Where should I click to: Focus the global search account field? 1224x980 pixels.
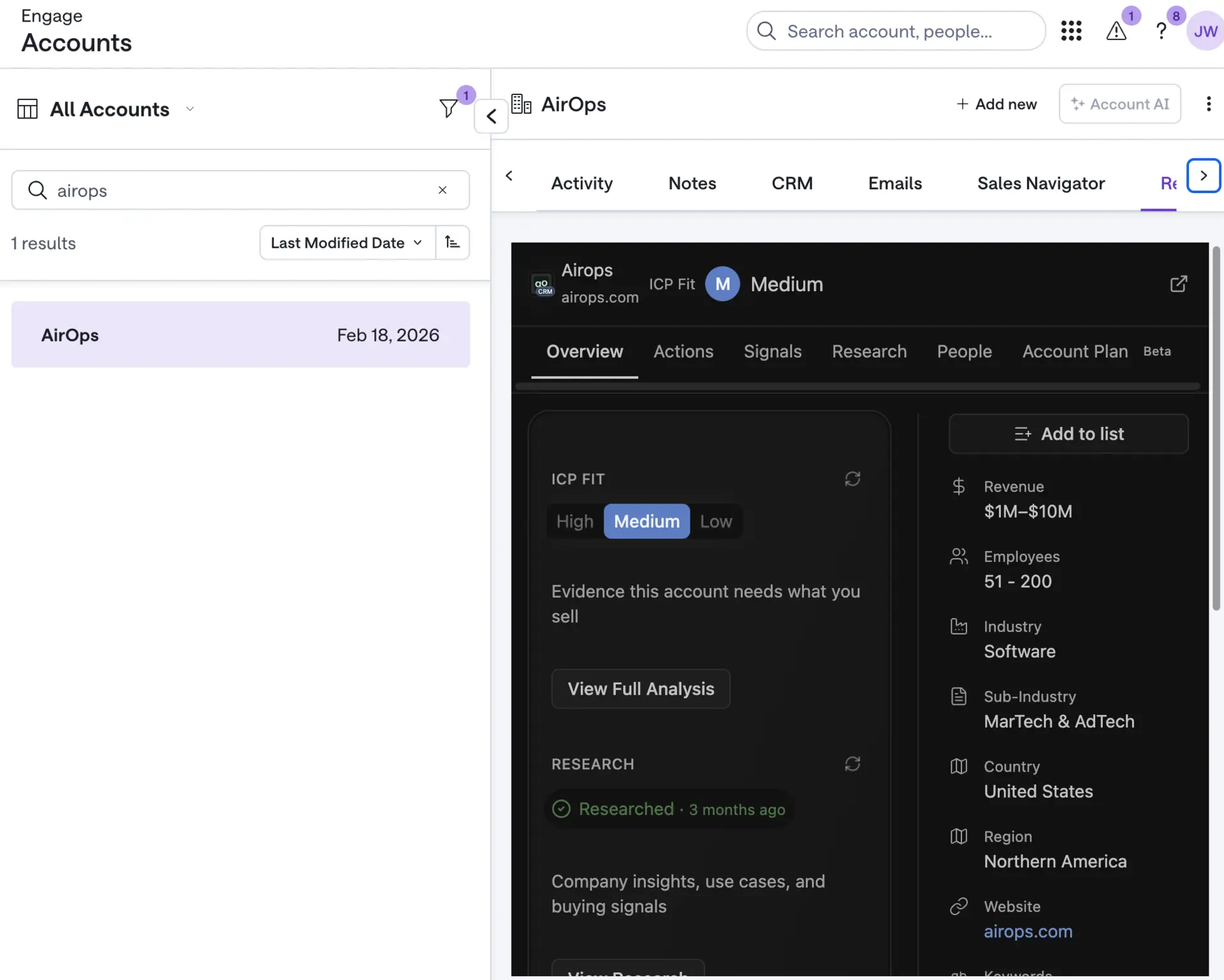(x=896, y=31)
